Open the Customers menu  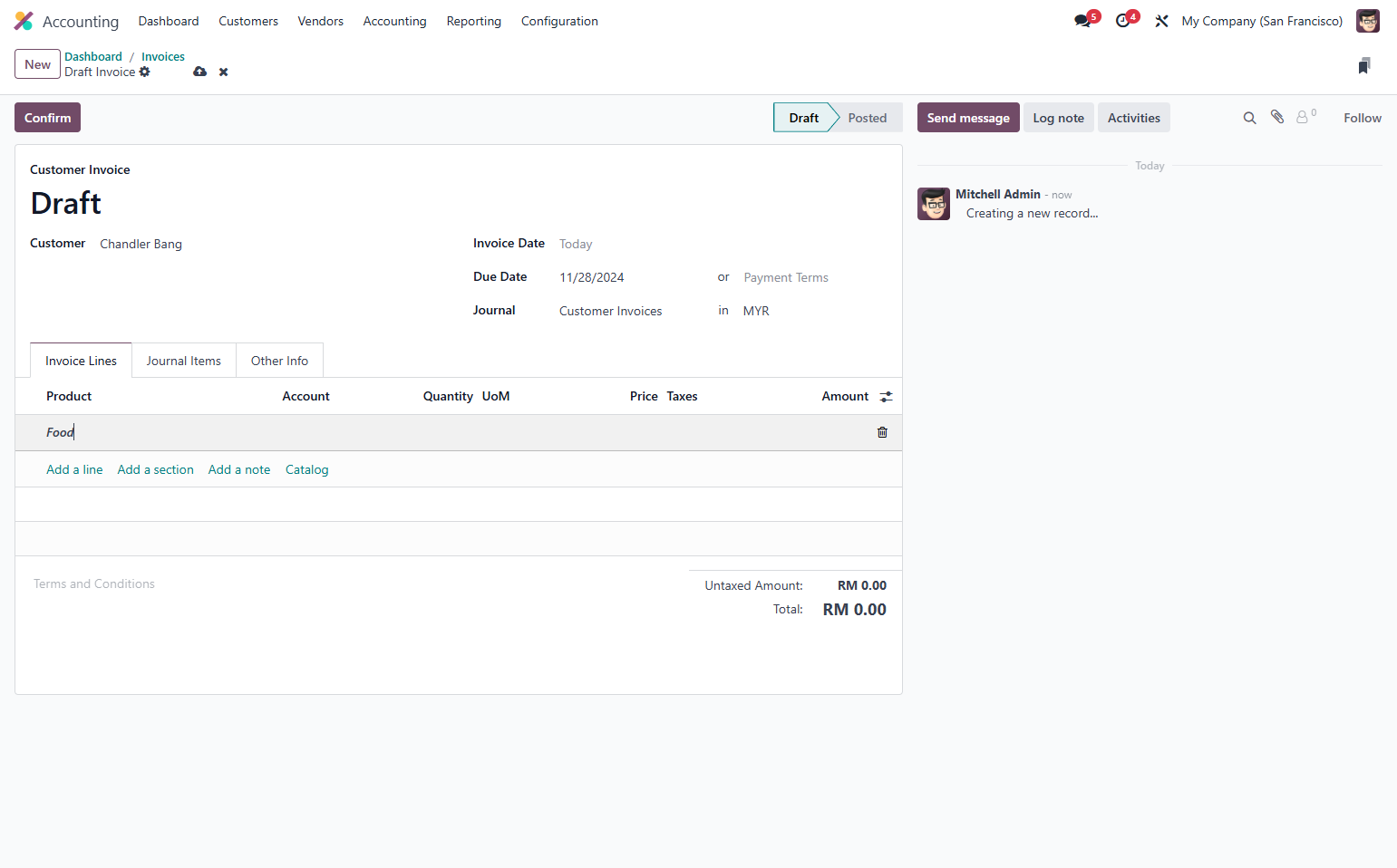pos(248,21)
